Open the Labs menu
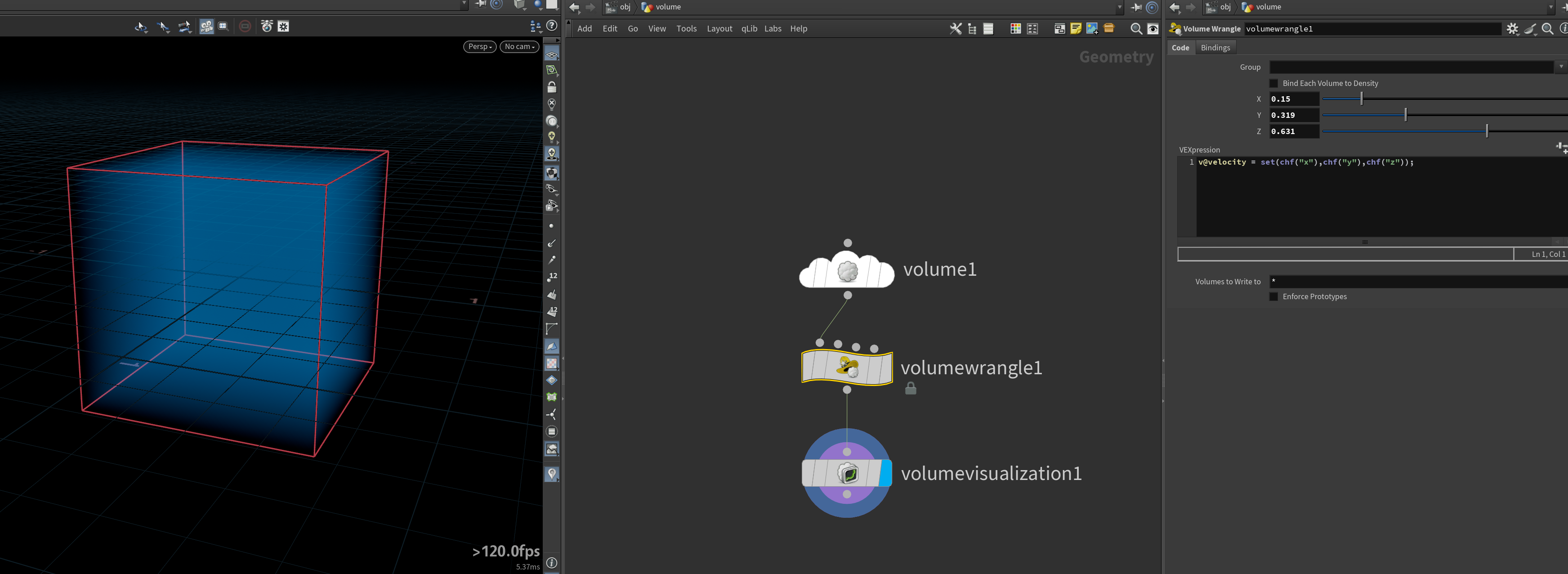 pos(773,29)
